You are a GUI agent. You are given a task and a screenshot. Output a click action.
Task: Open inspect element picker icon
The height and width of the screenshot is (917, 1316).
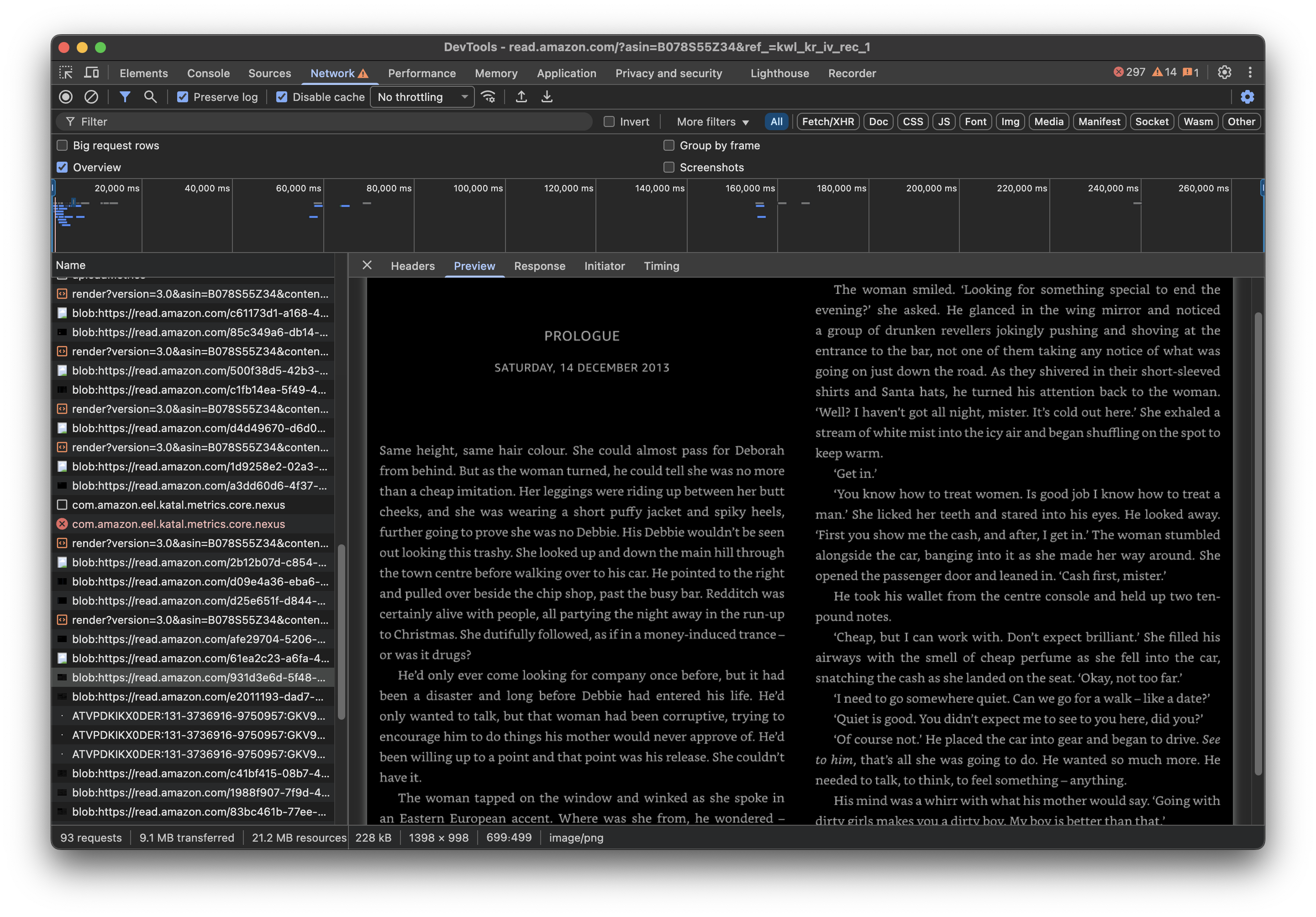[x=66, y=73]
